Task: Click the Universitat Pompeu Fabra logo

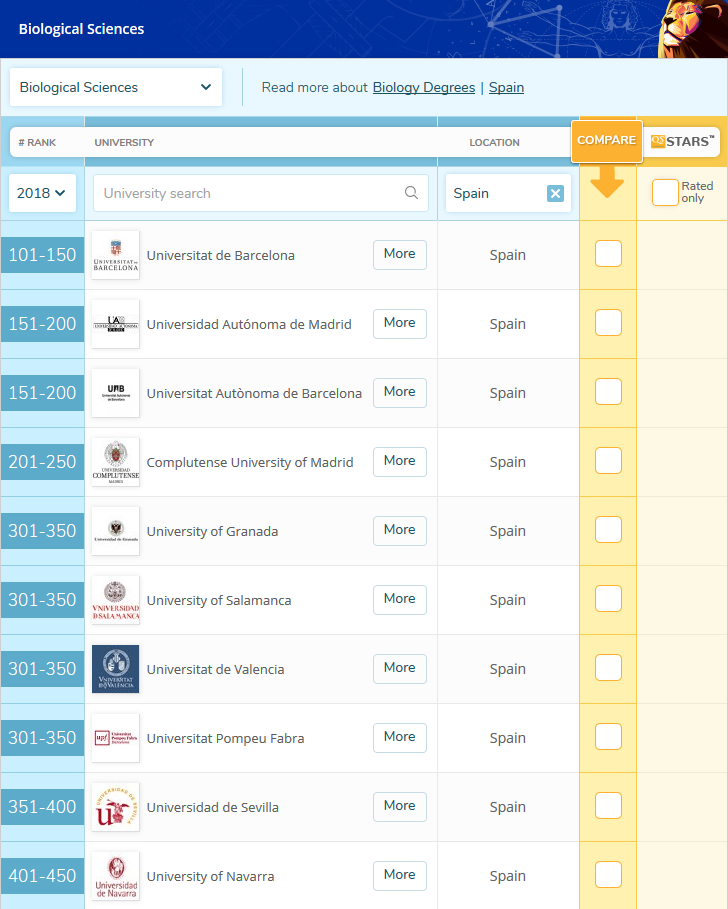Action: tap(115, 738)
